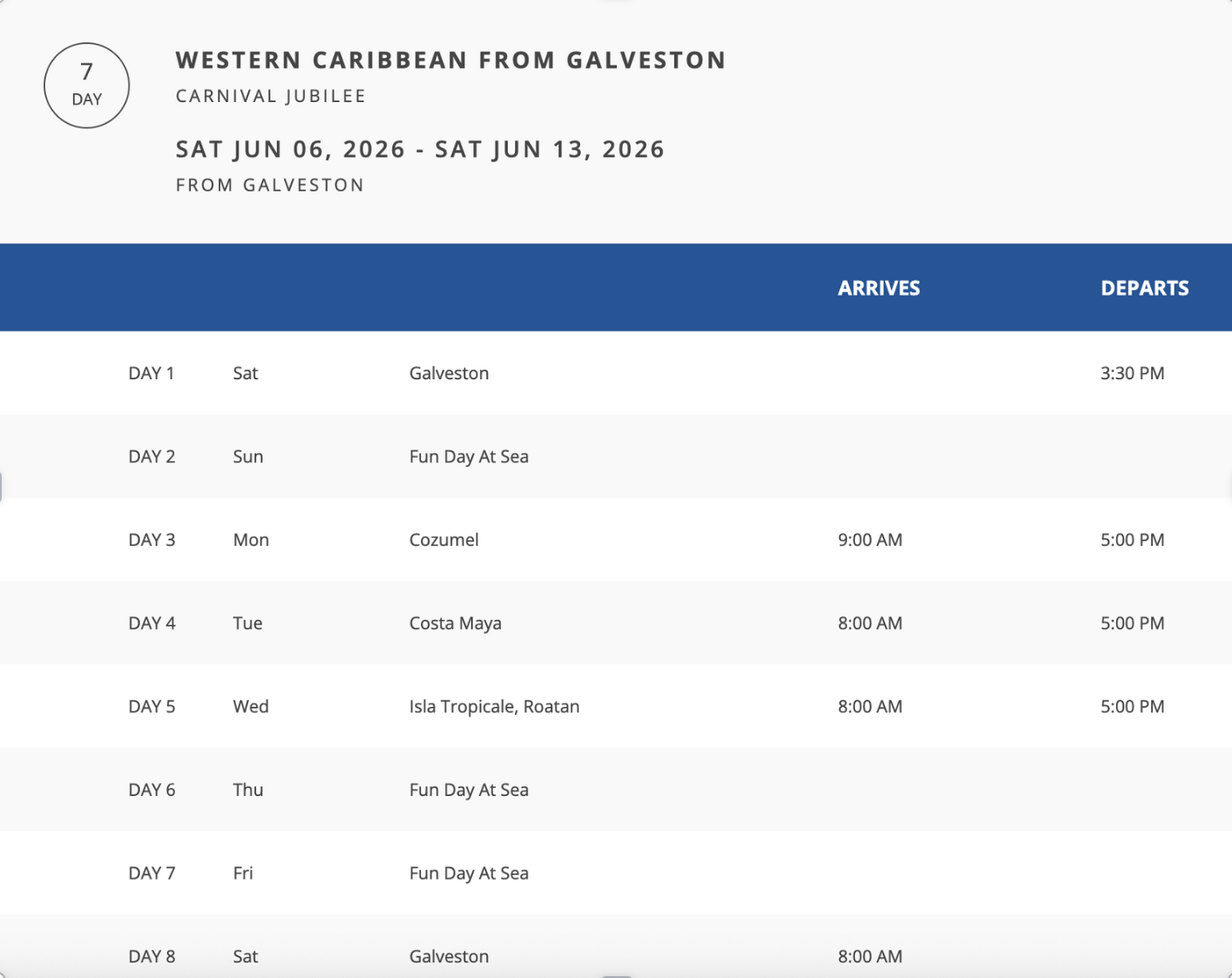The width and height of the screenshot is (1232, 978).
Task: Select the Day 1 Galveston port name
Action: point(449,373)
